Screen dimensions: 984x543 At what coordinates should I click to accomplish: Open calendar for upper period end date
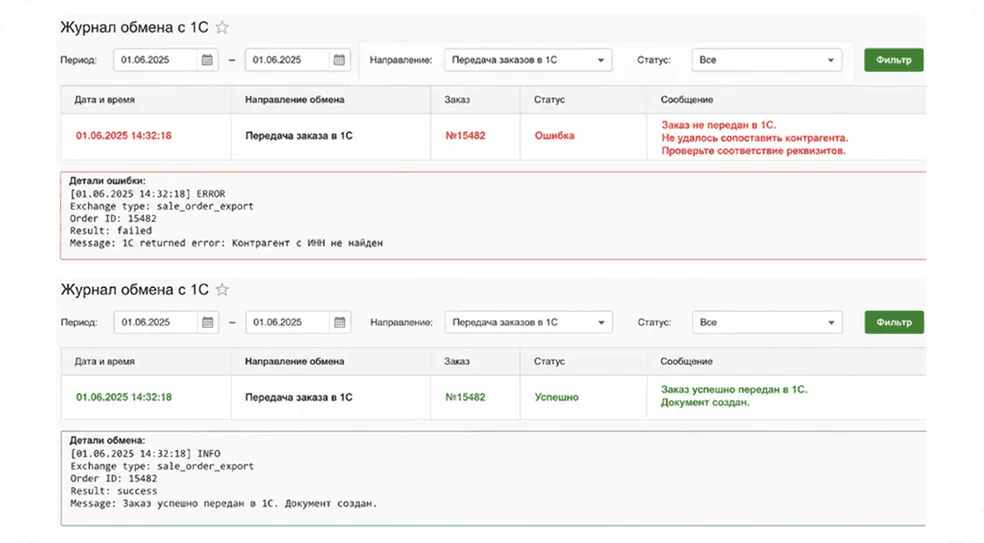coord(339,60)
